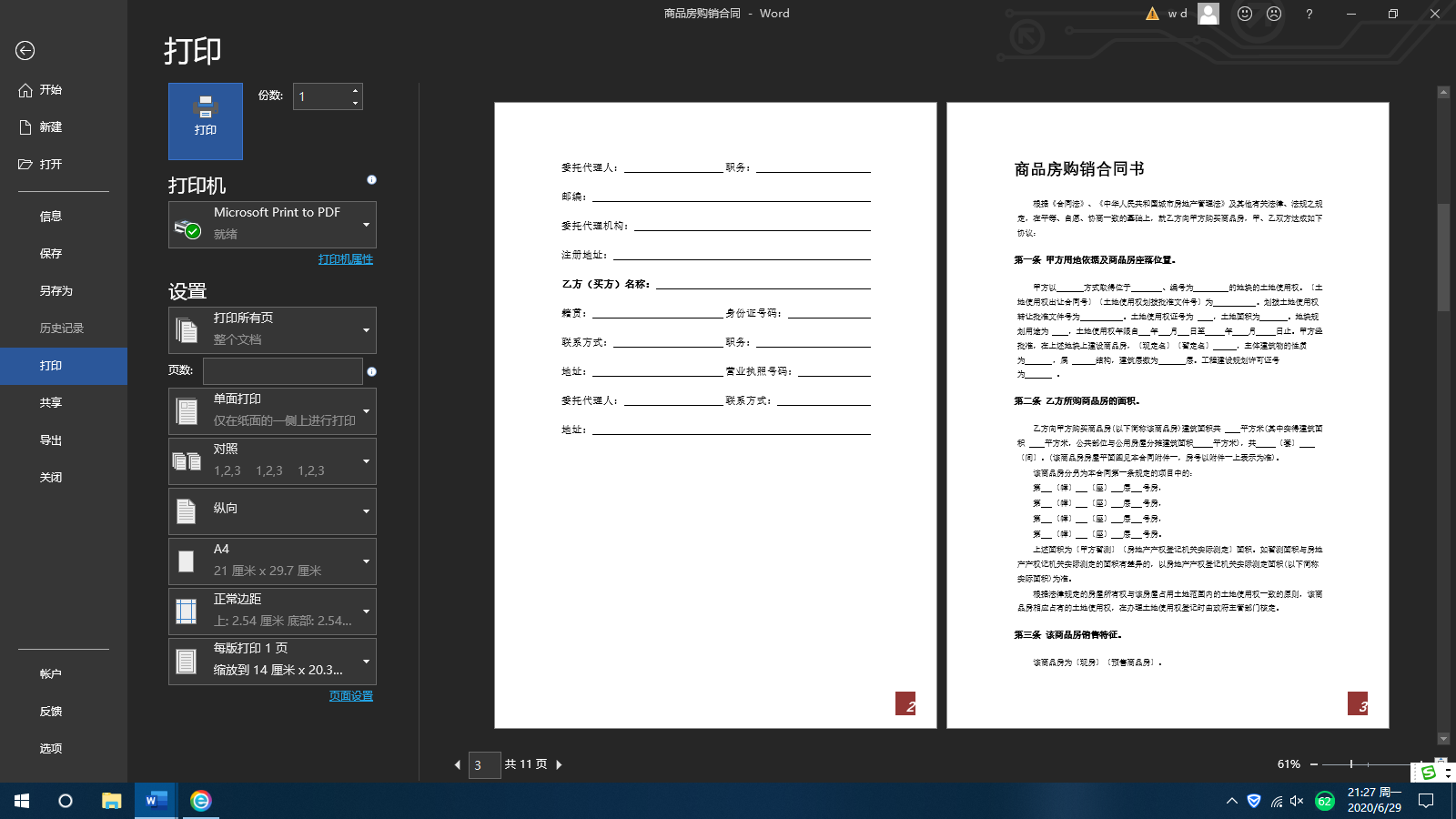
Task: Select Close (关闭) in sidebar
Action: pos(64,478)
